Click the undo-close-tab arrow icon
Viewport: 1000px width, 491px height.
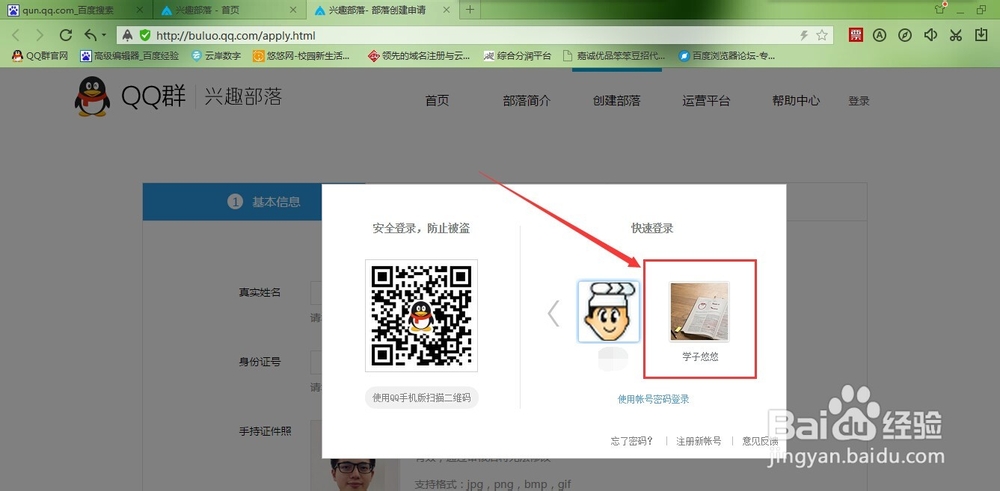[91, 35]
